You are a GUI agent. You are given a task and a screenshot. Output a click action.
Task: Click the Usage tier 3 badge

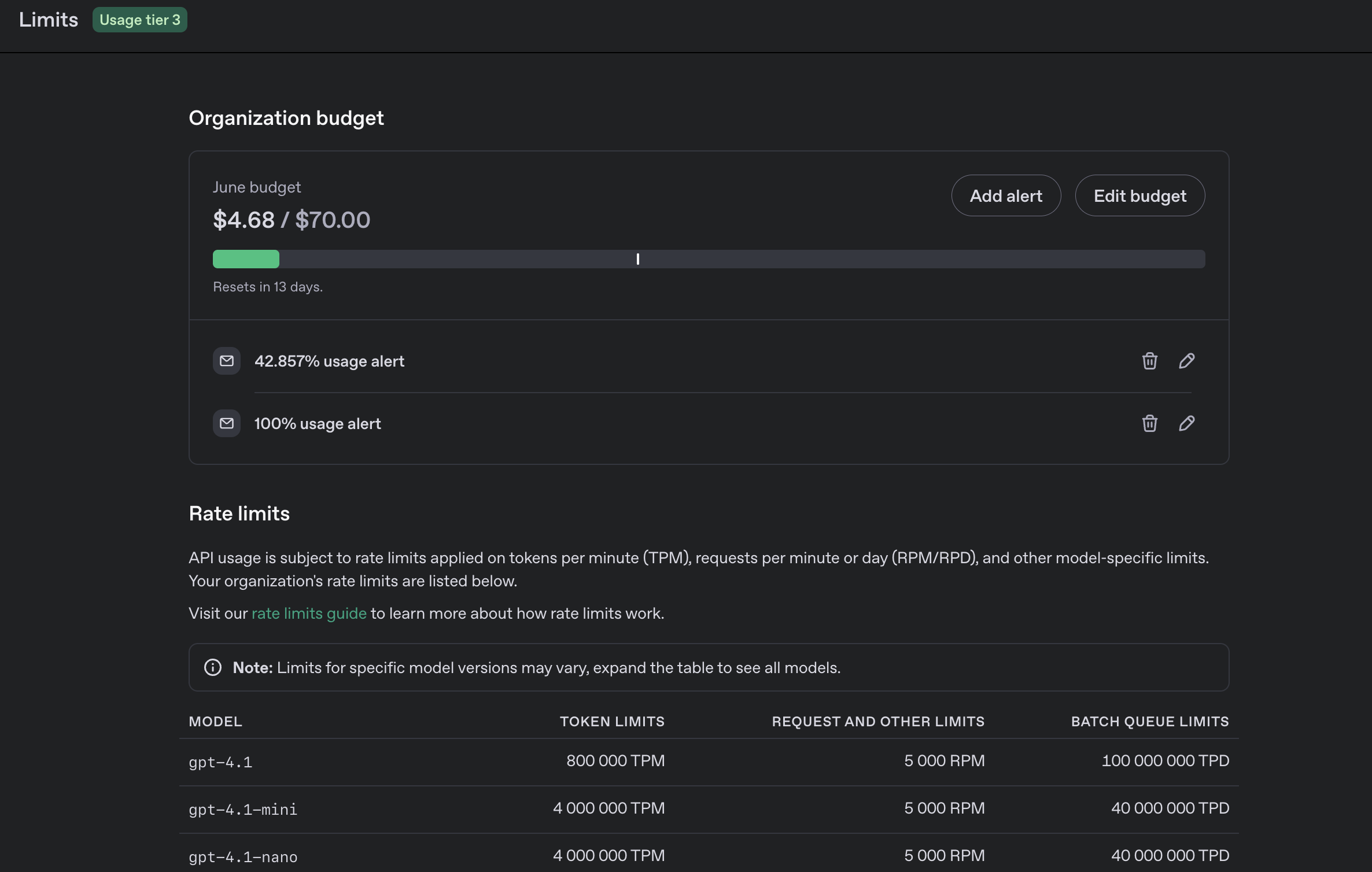tap(139, 20)
